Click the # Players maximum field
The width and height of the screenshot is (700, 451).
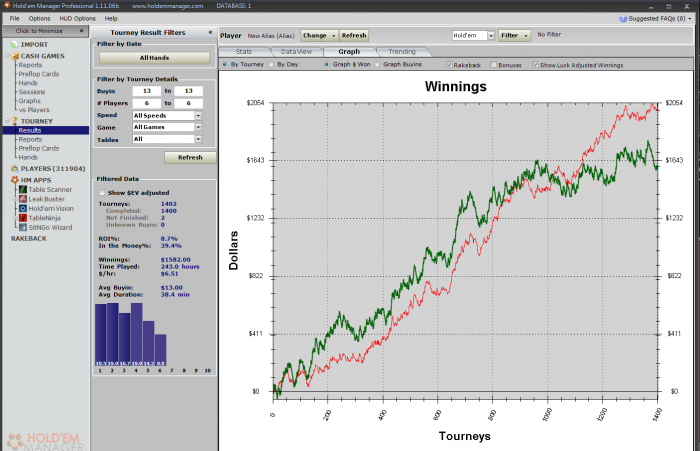pyautogui.click(x=188, y=103)
